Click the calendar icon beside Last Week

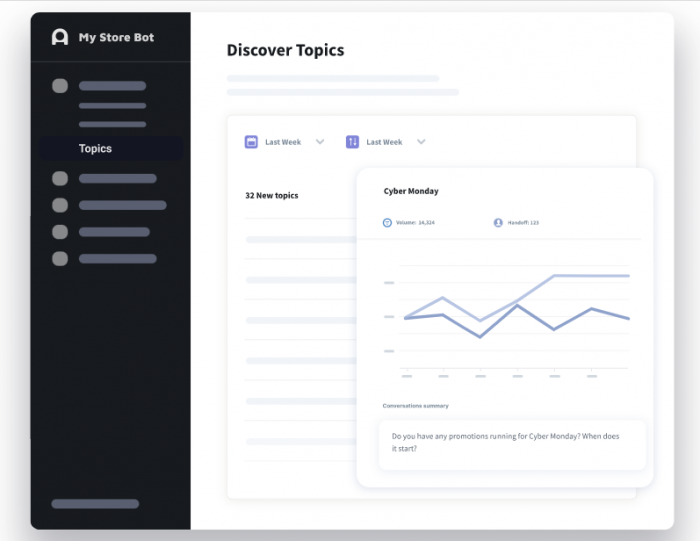pyautogui.click(x=251, y=142)
